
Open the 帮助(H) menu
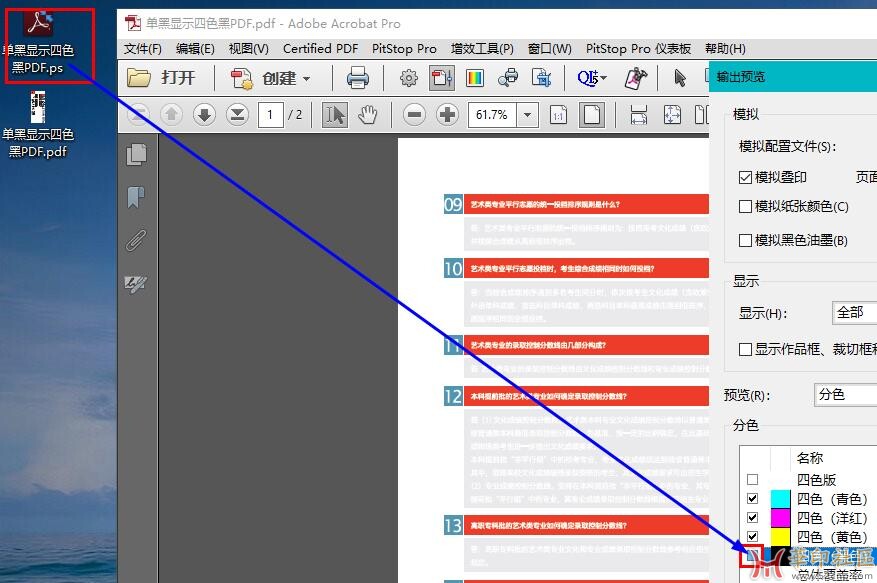coord(725,49)
